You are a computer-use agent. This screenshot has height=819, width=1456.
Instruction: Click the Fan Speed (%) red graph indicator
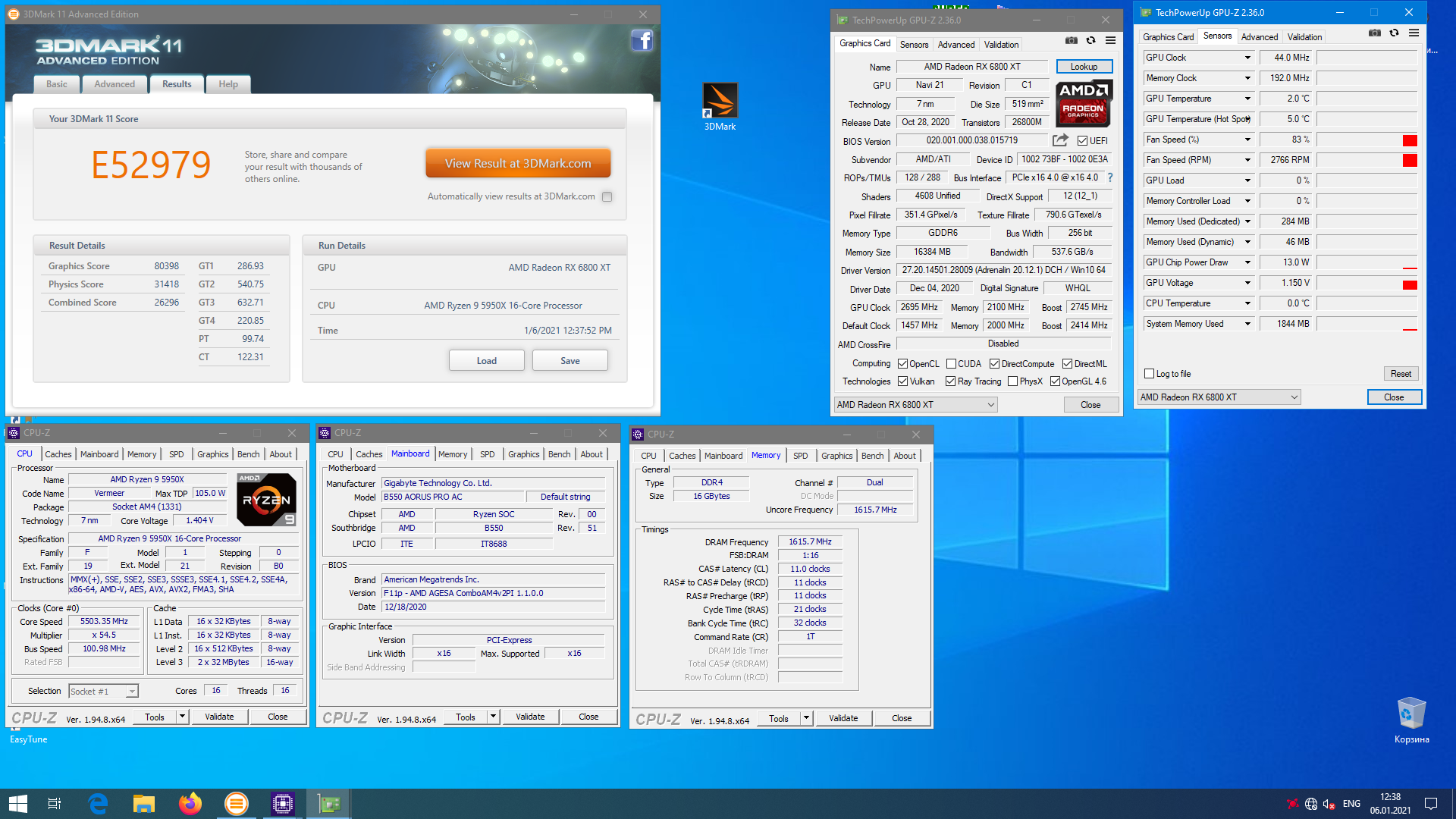pyautogui.click(x=1410, y=140)
